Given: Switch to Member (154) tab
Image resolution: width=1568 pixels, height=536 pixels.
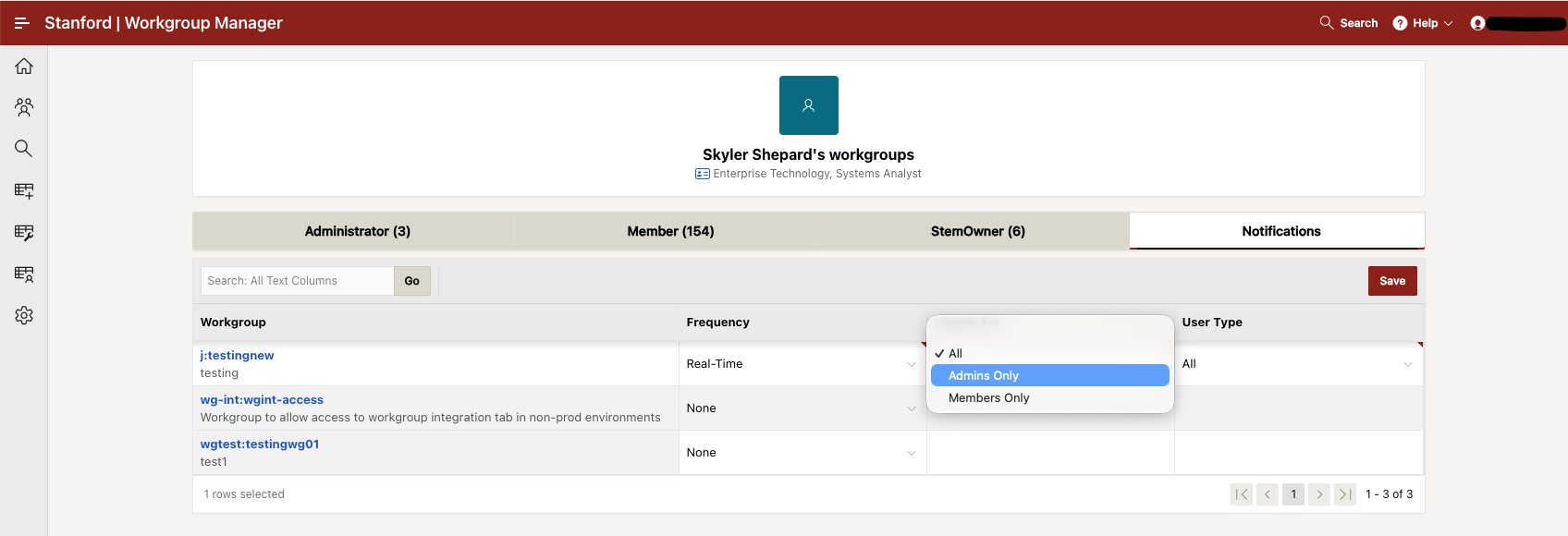Looking at the screenshot, I should [x=670, y=231].
